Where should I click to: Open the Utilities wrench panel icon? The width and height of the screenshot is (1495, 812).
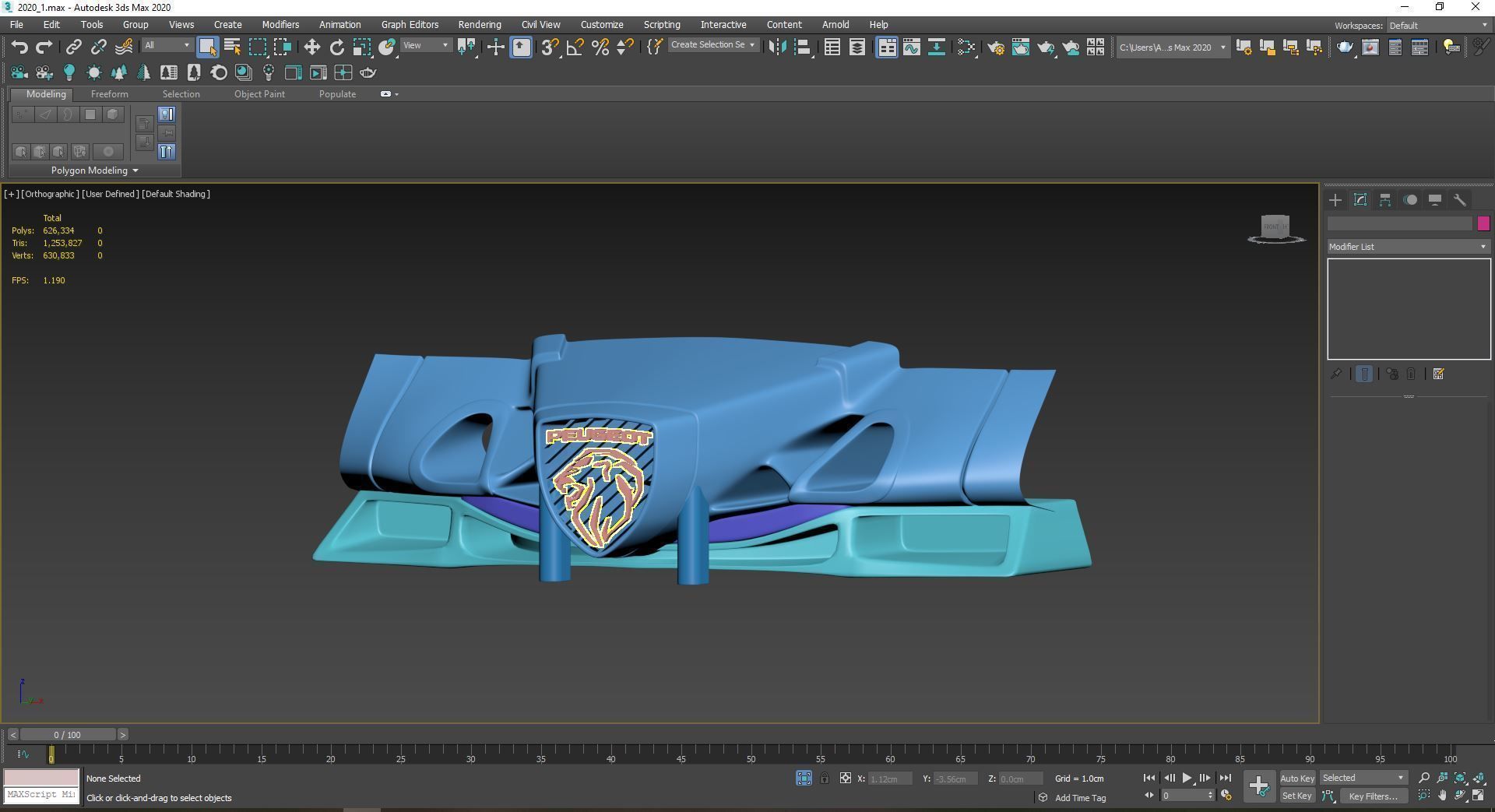[x=1460, y=200]
